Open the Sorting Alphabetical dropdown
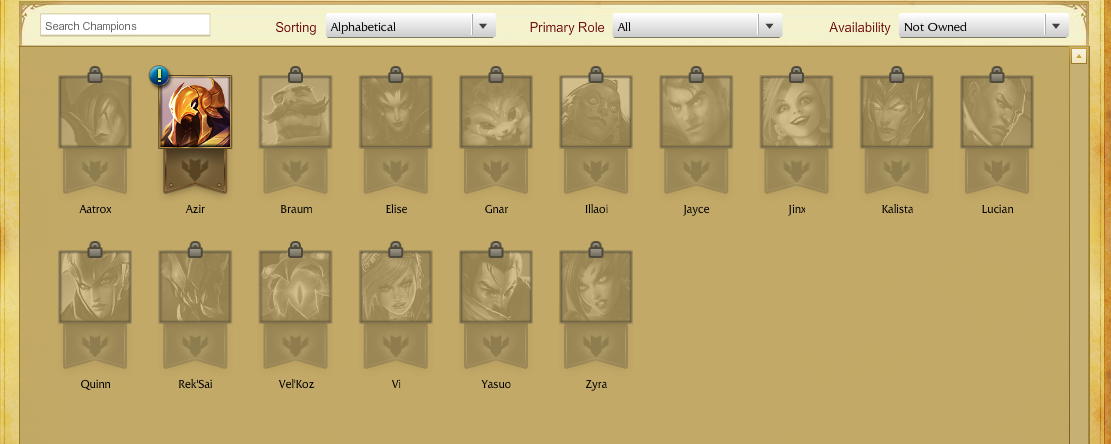 coord(411,26)
